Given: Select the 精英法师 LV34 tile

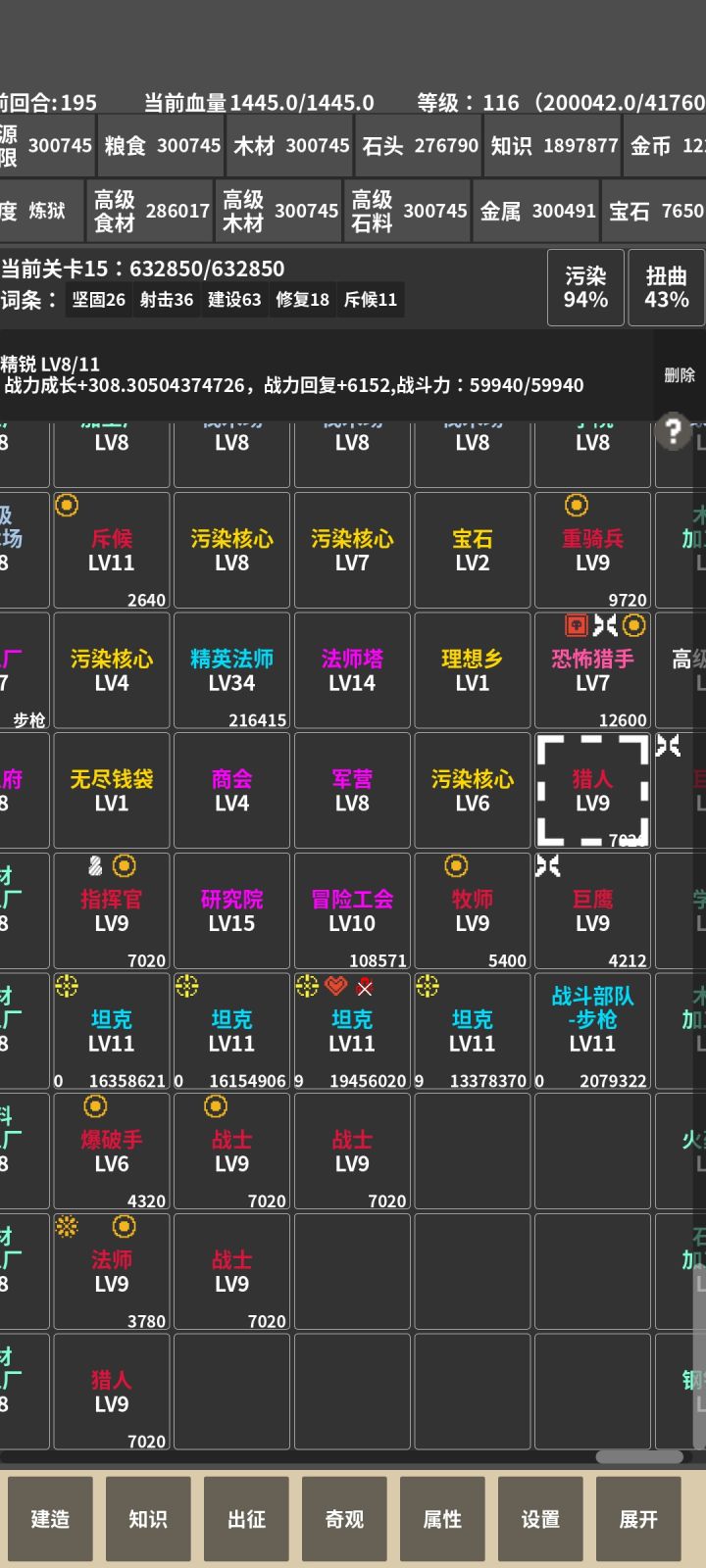Looking at the screenshot, I should coord(231,671).
